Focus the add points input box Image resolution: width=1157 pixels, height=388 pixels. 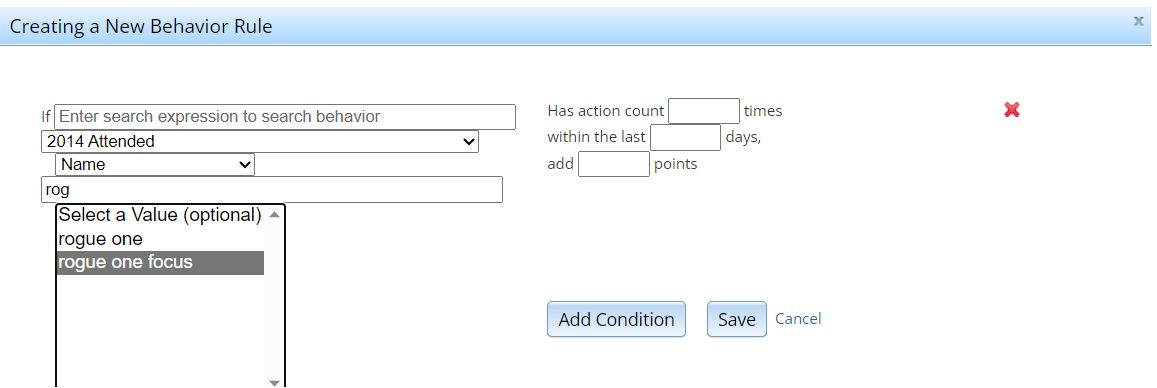pyautogui.click(x=614, y=164)
